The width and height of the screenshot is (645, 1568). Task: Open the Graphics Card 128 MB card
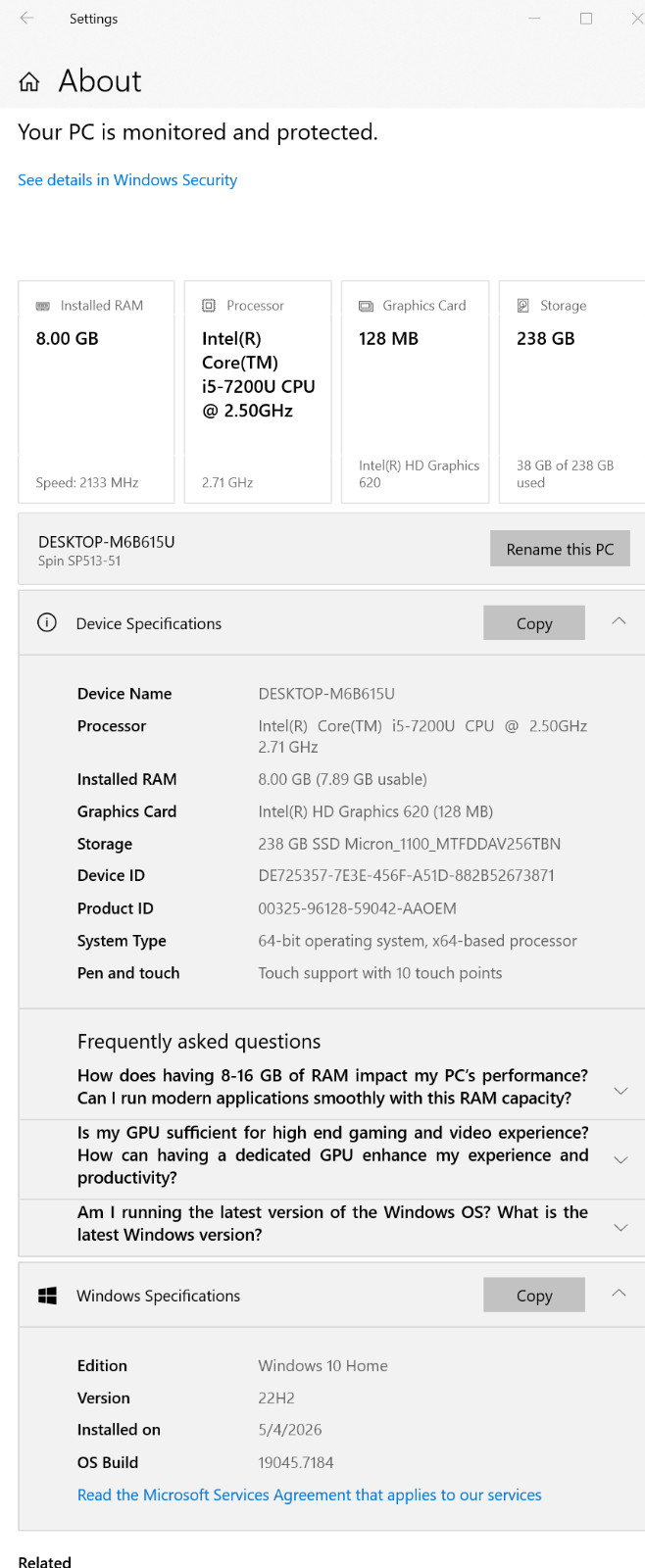[415, 392]
